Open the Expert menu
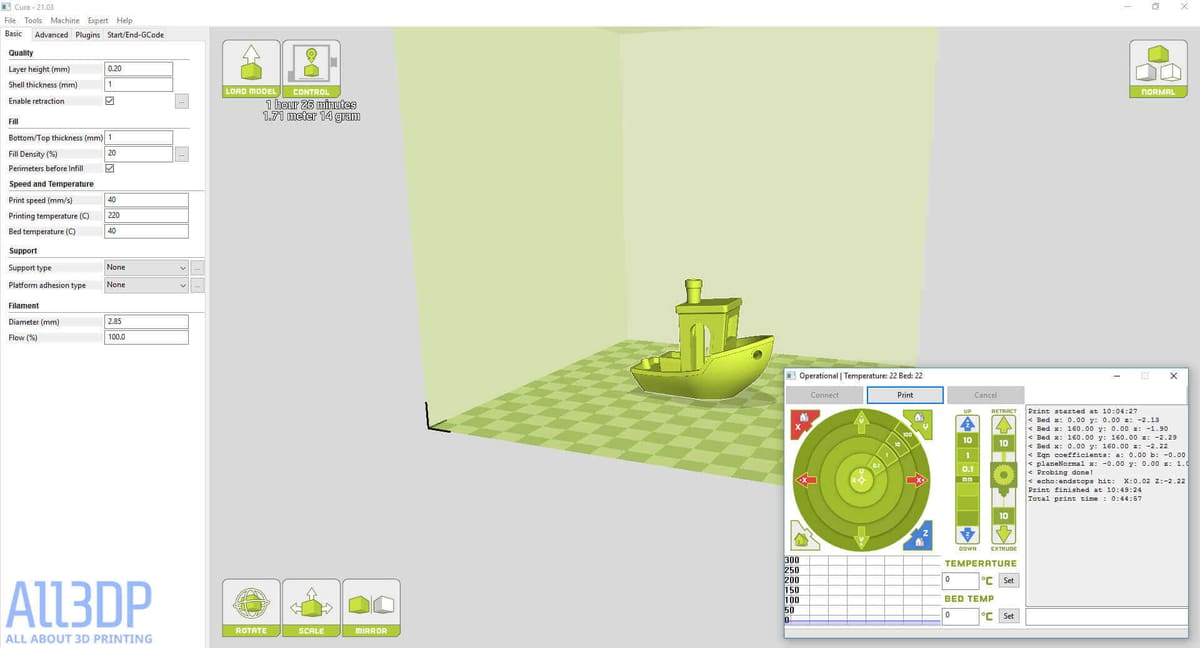Image resolution: width=1200 pixels, height=648 pixels. (x=98, y=20)
